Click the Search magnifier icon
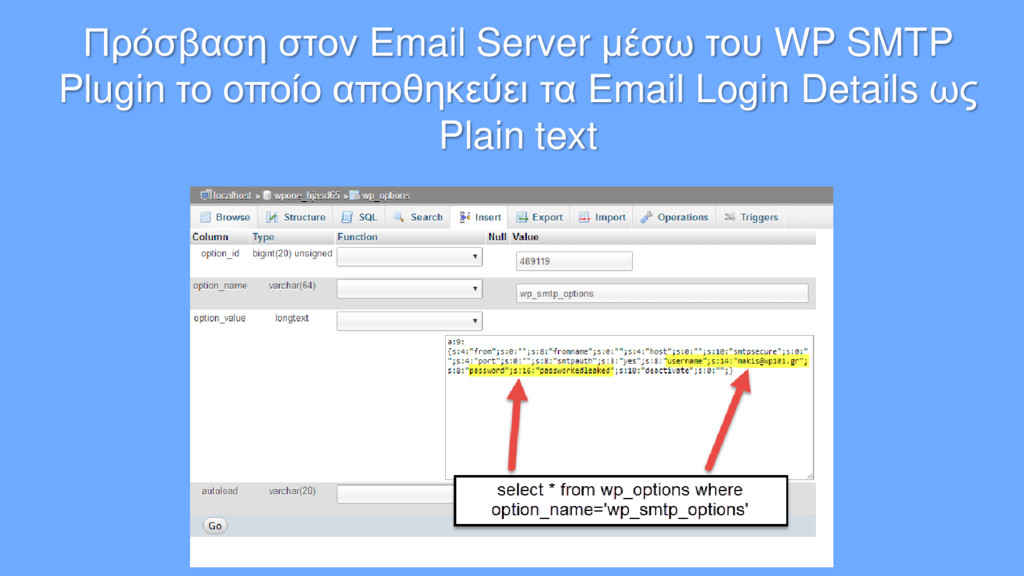This screenshot has height=576, width=1024. pyautogui.click(x=399, y=217)
